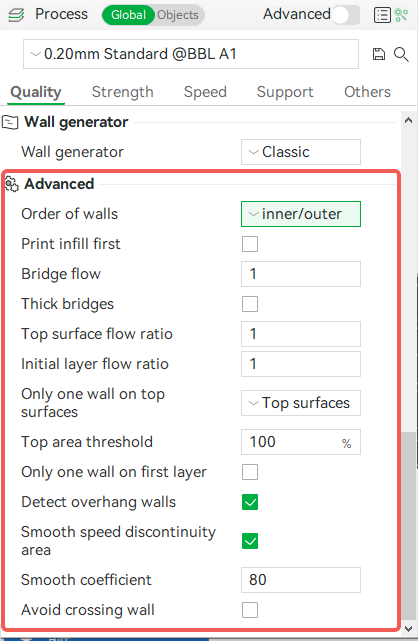Disable Detect overhang walls checkbox
Viewport: 418px width, 641px height.
tap(250, 502)
